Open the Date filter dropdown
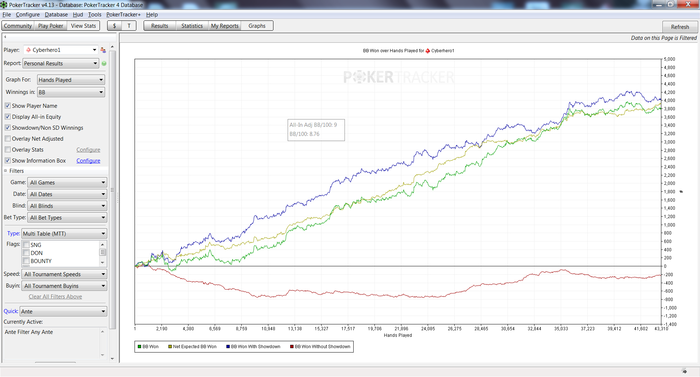This screenshot has width=700, height=377. pos(67,194)
